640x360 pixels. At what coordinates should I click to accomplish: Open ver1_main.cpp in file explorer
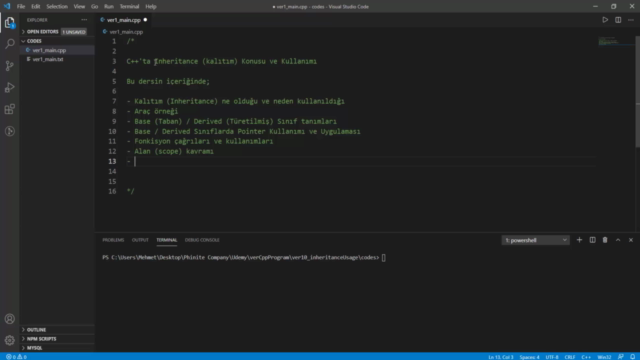click(x=57, y=50)
